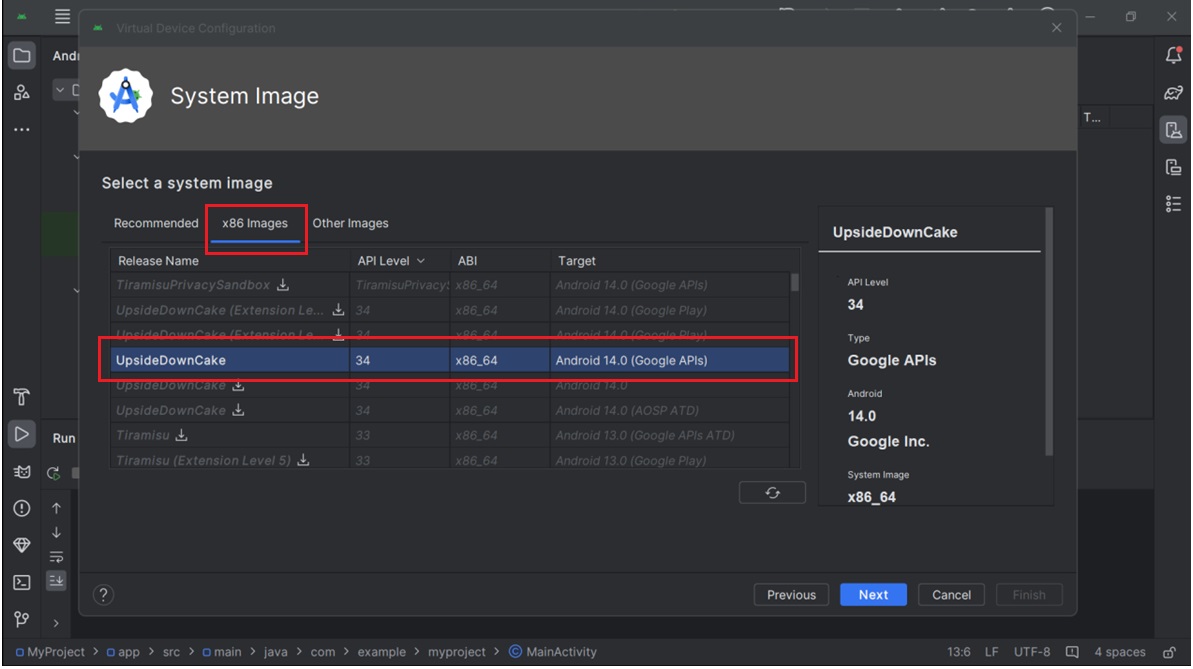
Task: Download Tiramisu Extension Level 5 image
Action: (303, 460)
